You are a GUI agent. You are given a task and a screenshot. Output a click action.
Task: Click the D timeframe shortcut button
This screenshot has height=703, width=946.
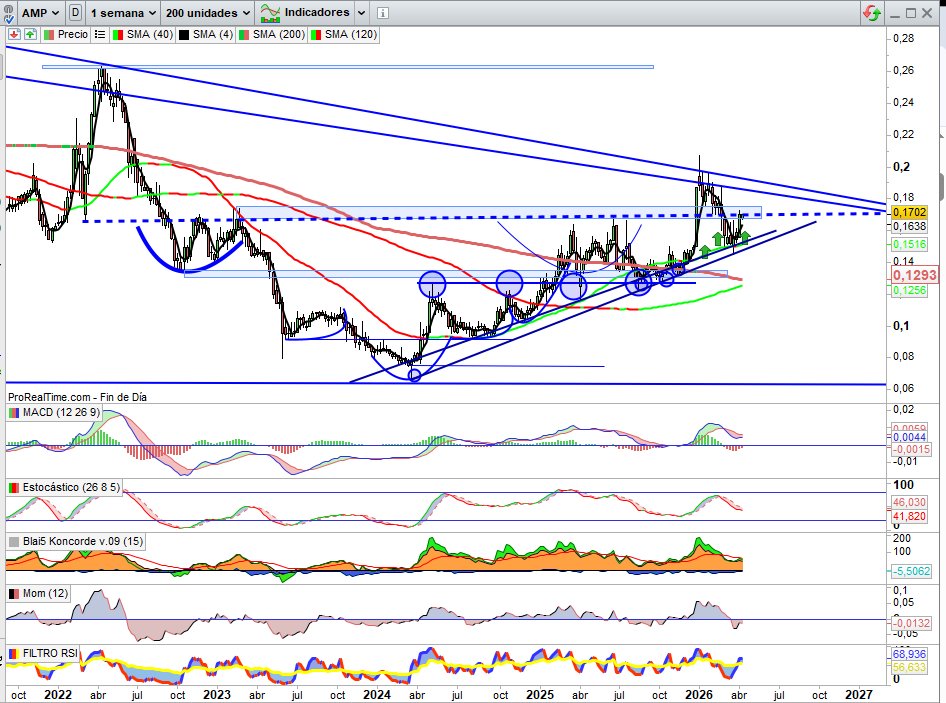point(75,13)
